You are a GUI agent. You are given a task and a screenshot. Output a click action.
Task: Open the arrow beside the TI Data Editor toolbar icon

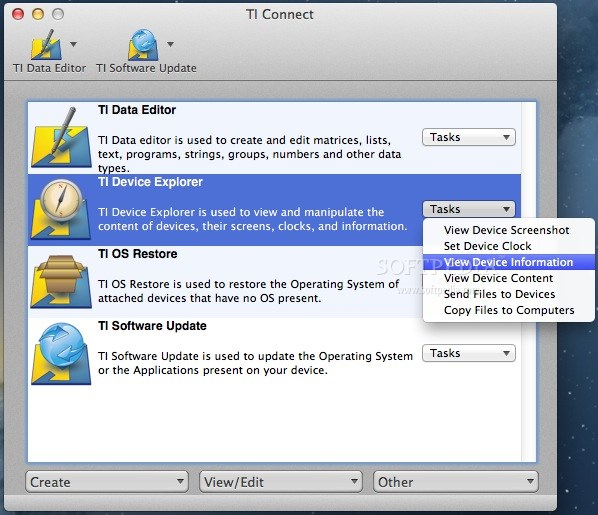73,44
